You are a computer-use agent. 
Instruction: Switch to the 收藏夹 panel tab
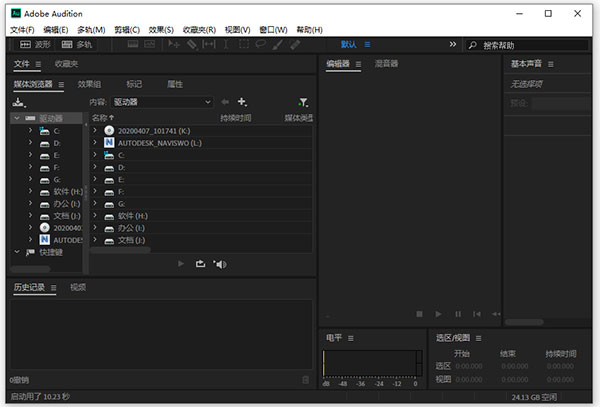click(x=67, y=64)
